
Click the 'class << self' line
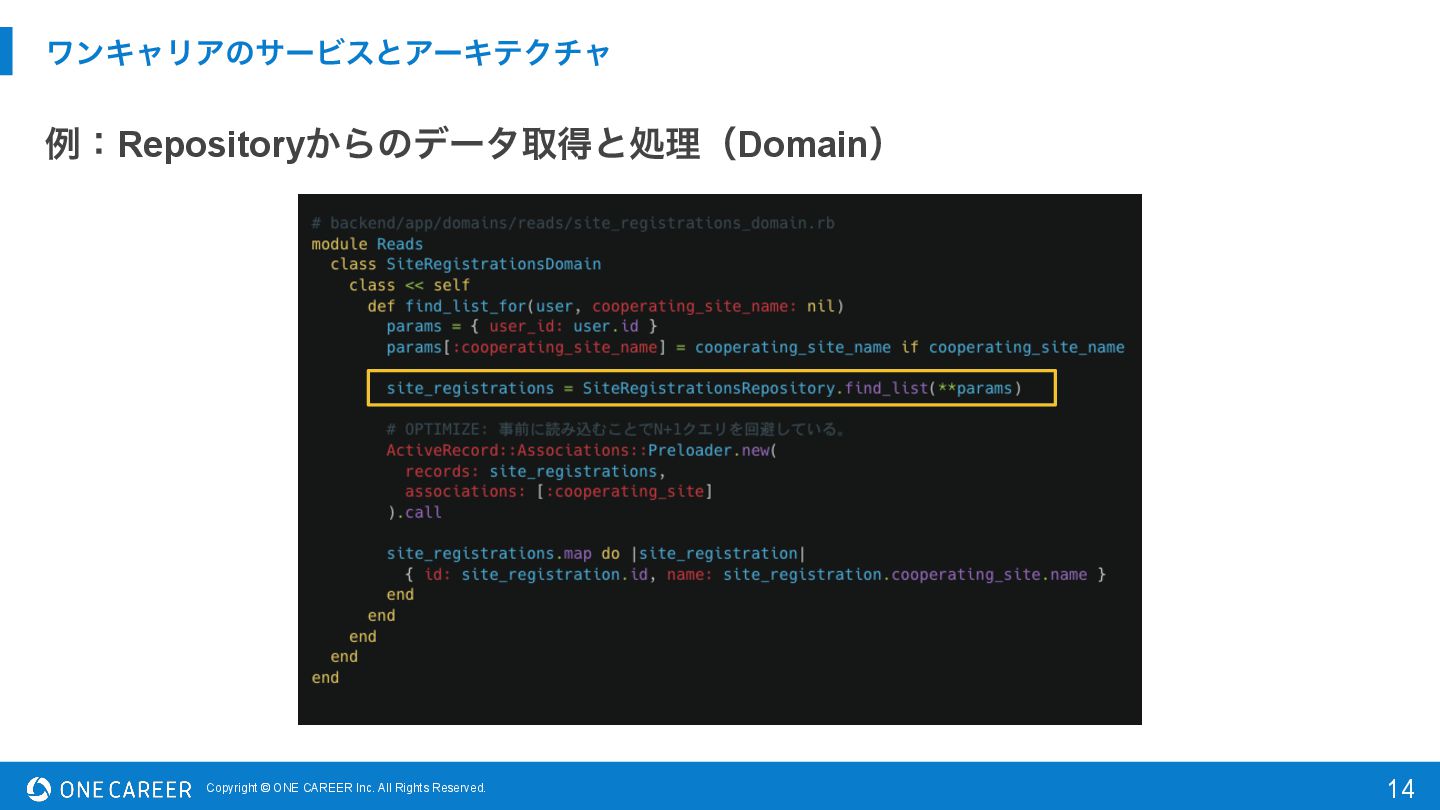click(409, 285)
